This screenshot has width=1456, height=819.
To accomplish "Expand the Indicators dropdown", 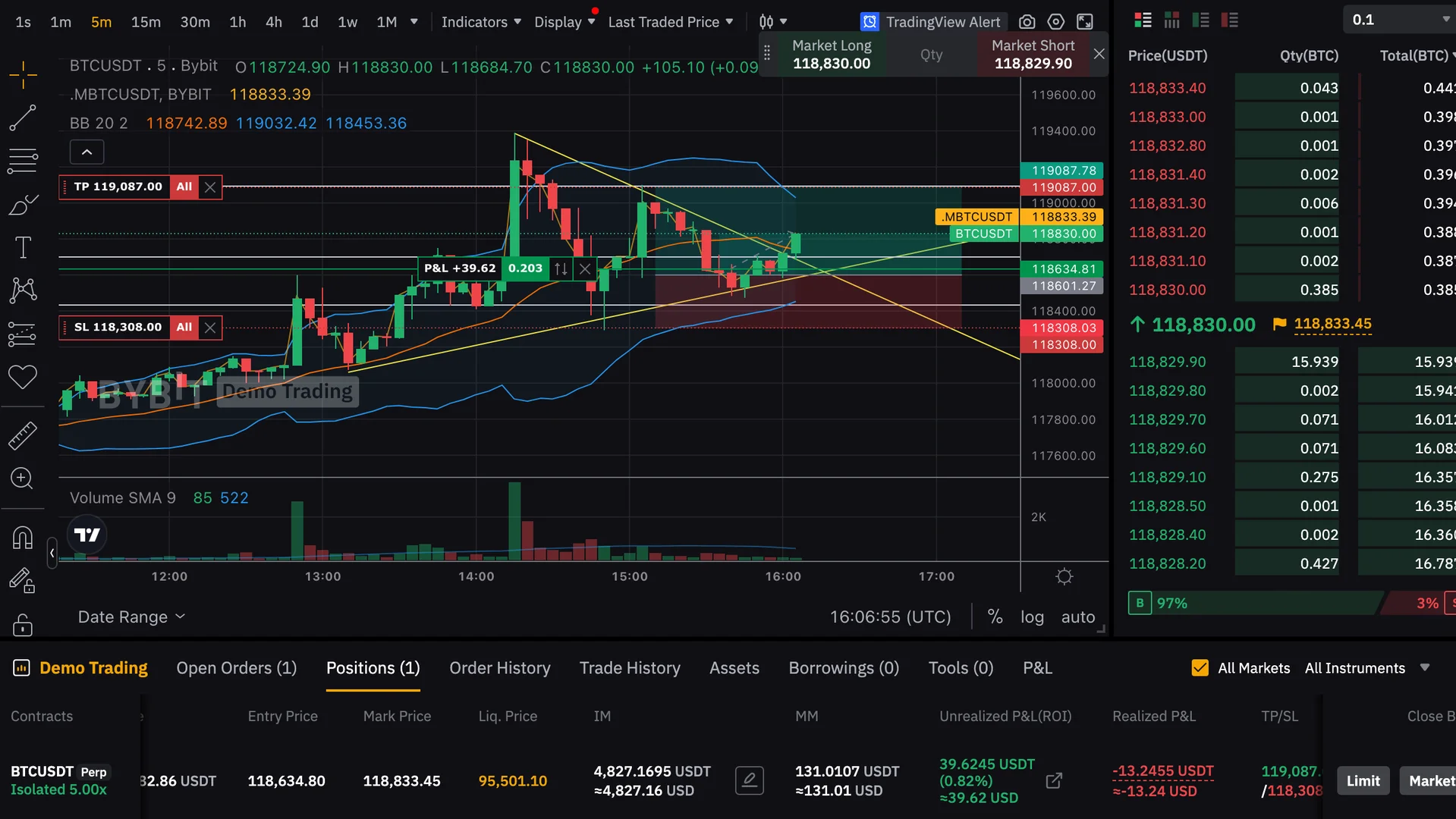I will 481,22.
